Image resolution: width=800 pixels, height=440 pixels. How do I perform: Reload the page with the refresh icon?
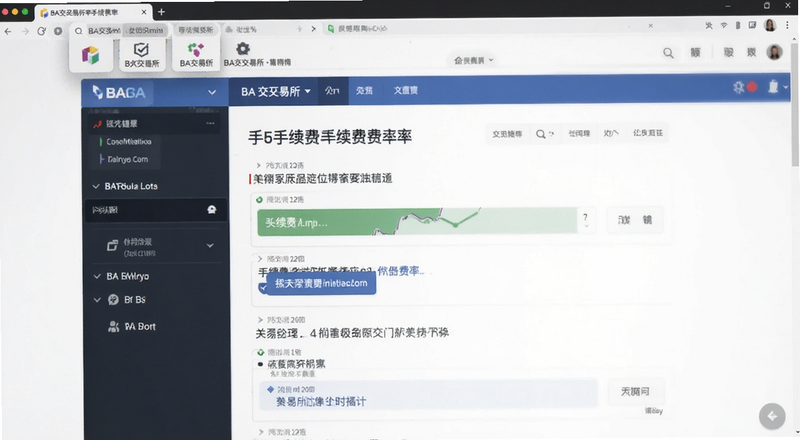(x=41, y=31)
